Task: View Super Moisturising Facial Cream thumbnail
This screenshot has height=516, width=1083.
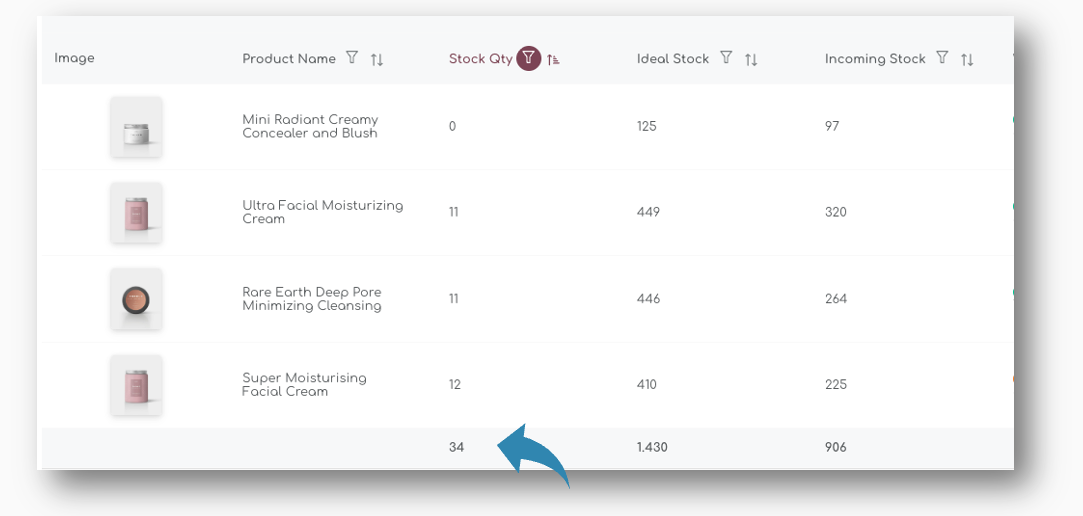Action: coord(136,385)
